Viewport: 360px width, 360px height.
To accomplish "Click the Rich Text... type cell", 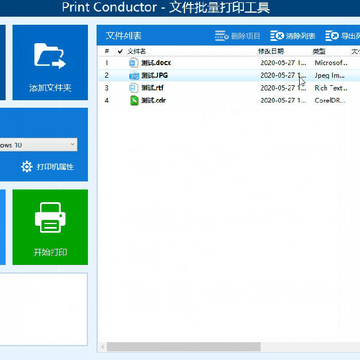I will (331, 88).
